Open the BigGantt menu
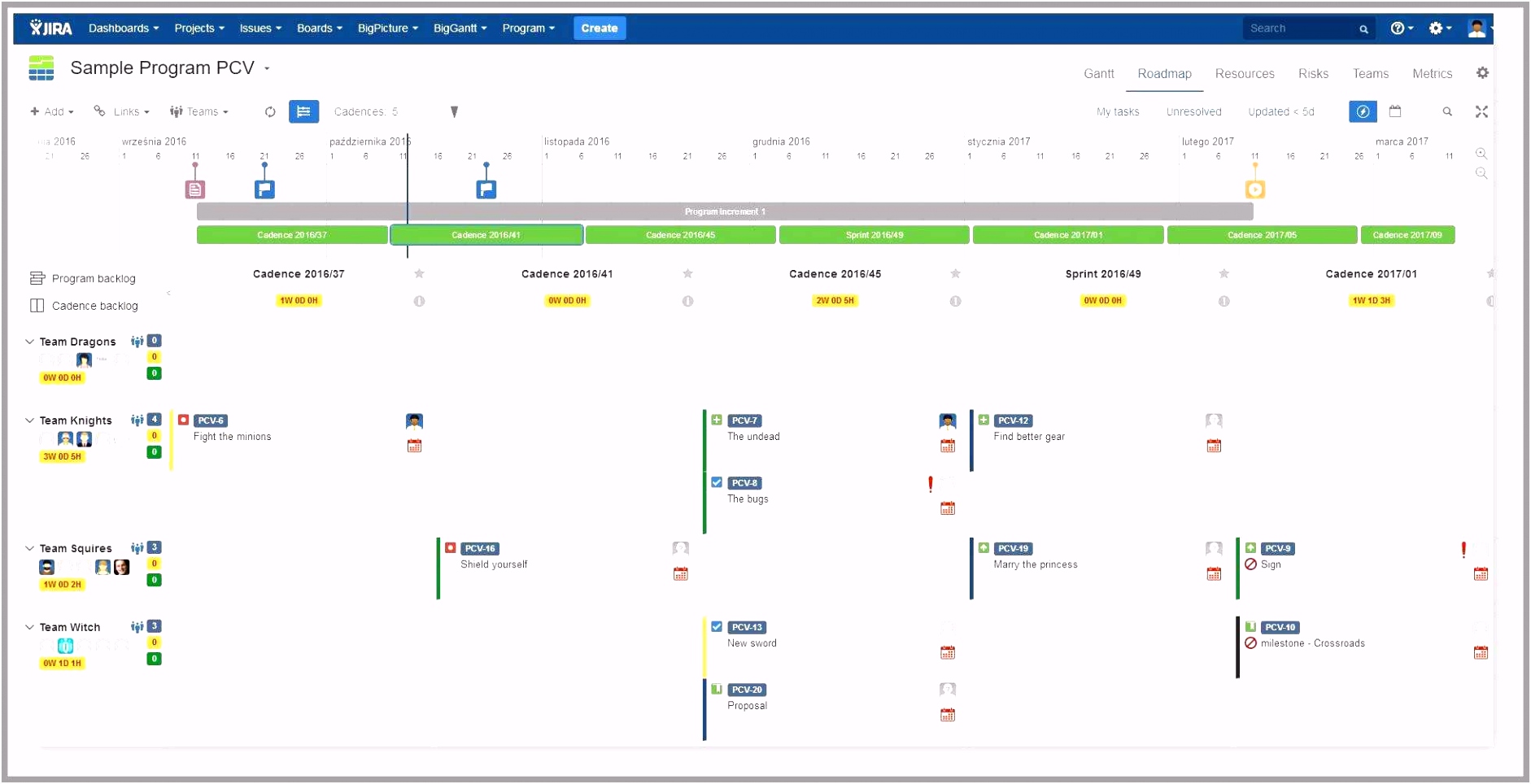 pyautogui.click(x=460, y=28)
